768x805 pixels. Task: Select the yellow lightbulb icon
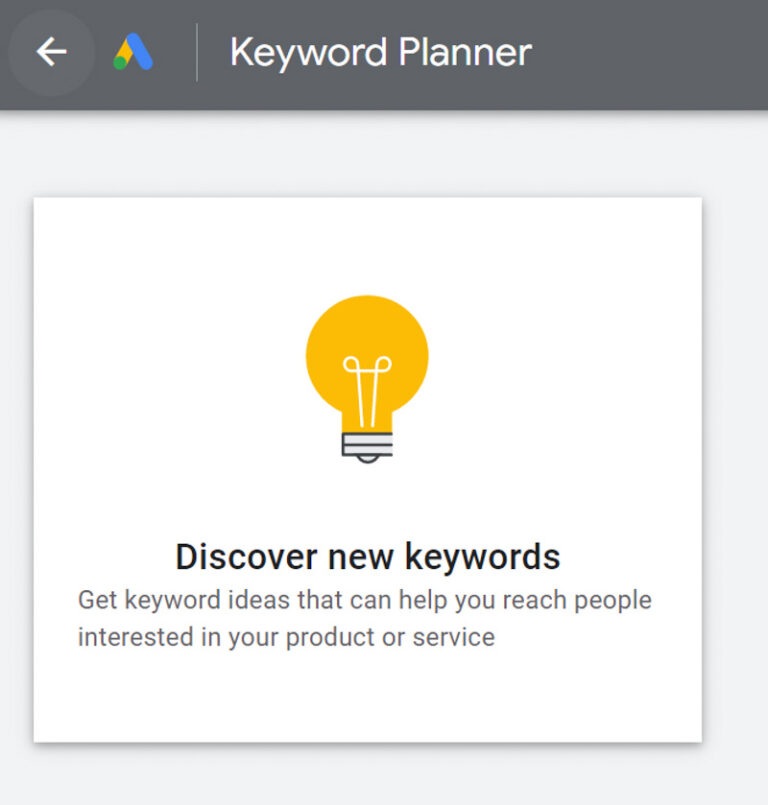click(367, 379)
